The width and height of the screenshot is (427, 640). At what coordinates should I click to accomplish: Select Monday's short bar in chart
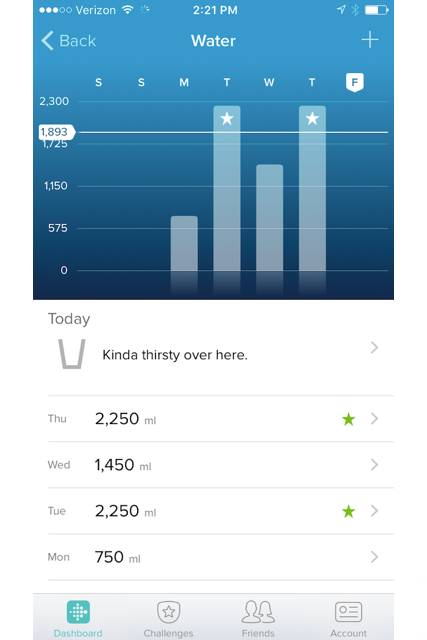pos(184,243)
